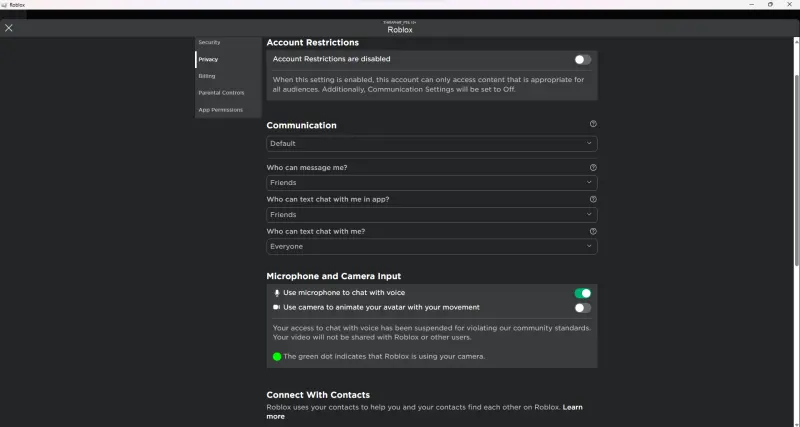Minimize the Roblox window

point(752,5)
